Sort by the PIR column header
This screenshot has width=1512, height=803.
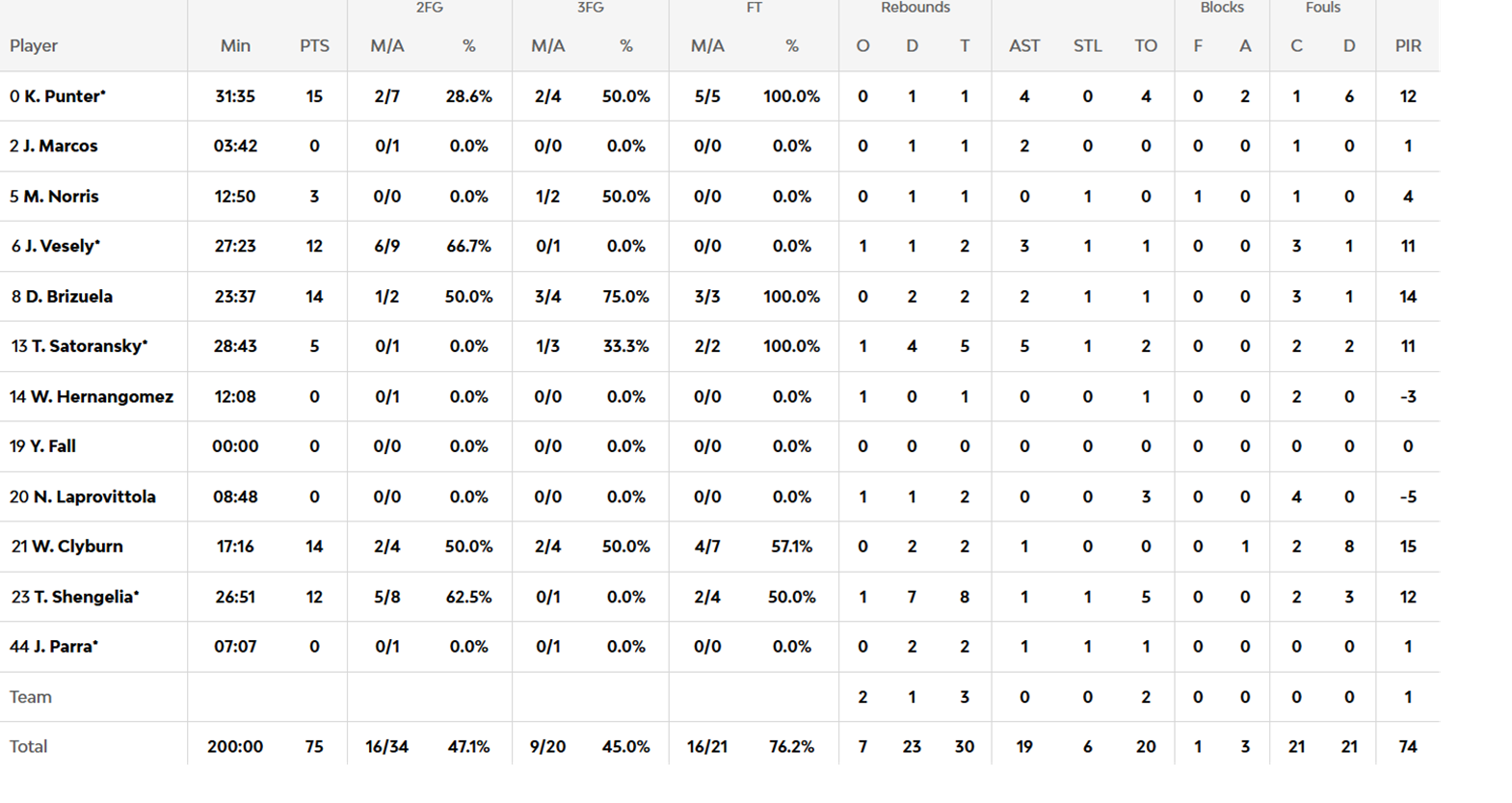pos(1408,45)
